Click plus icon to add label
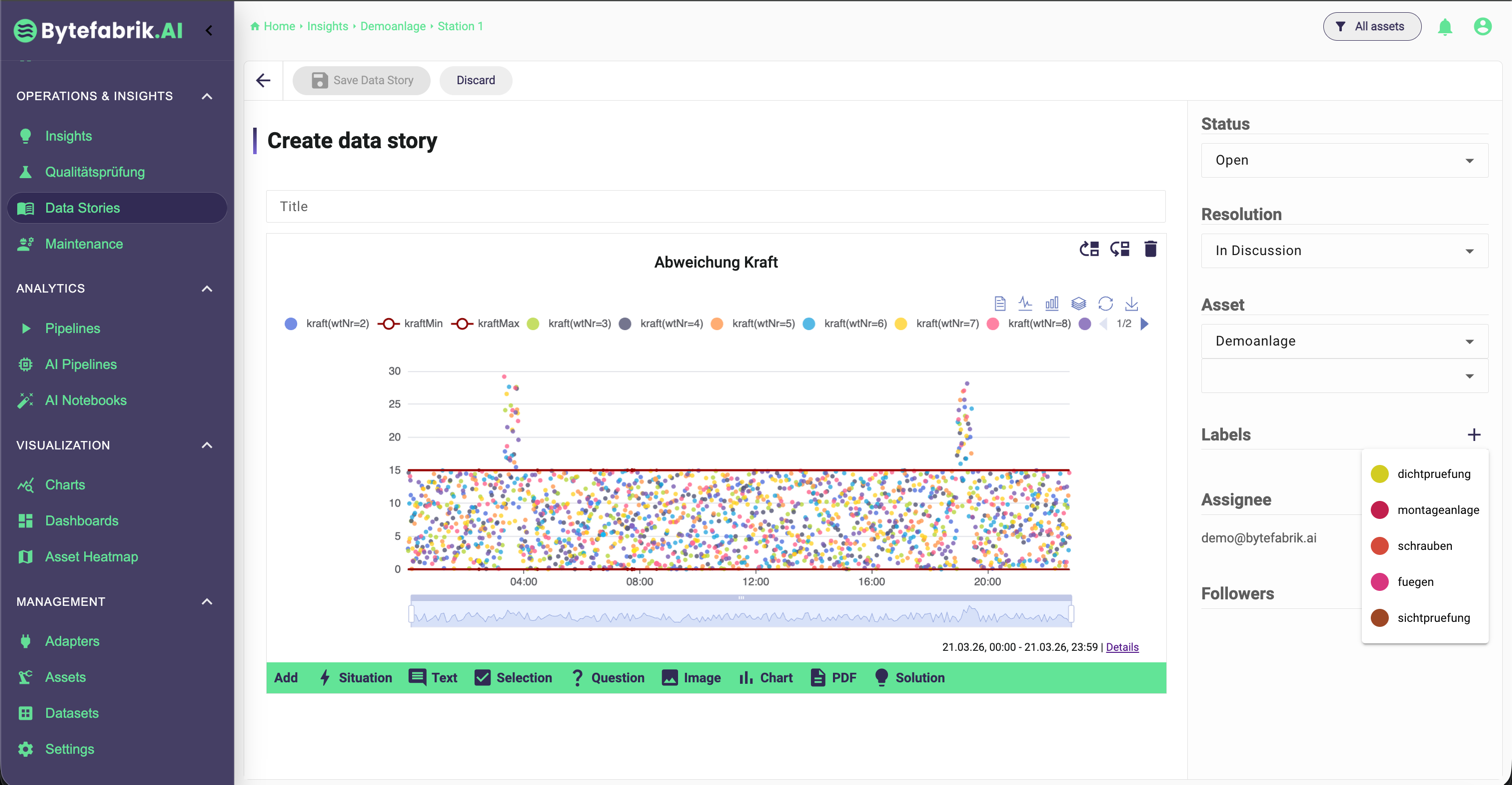Viewport: 1512px width, 785px height. coord(1473,435)
